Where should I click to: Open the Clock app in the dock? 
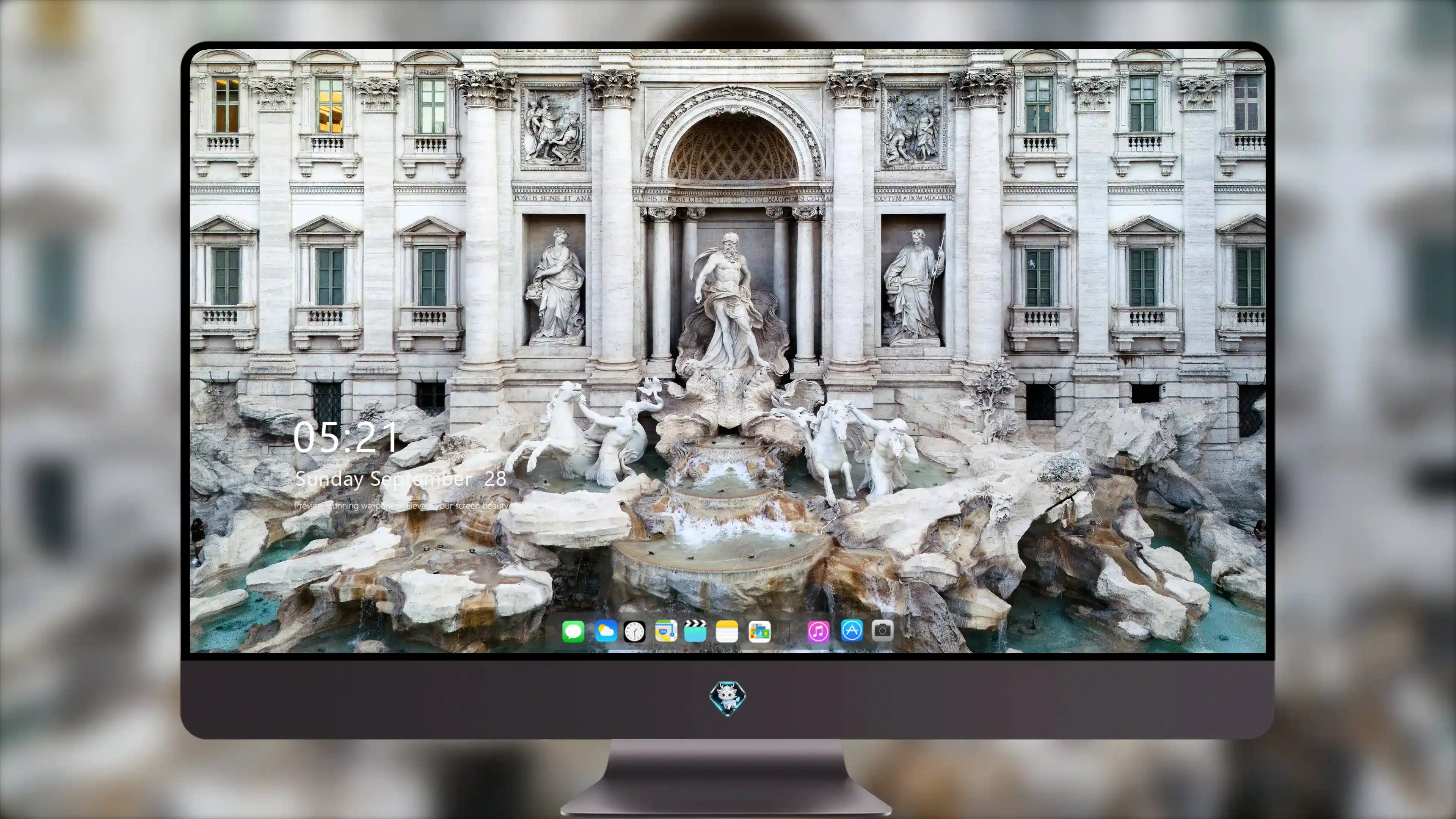[x=634, y=631]
